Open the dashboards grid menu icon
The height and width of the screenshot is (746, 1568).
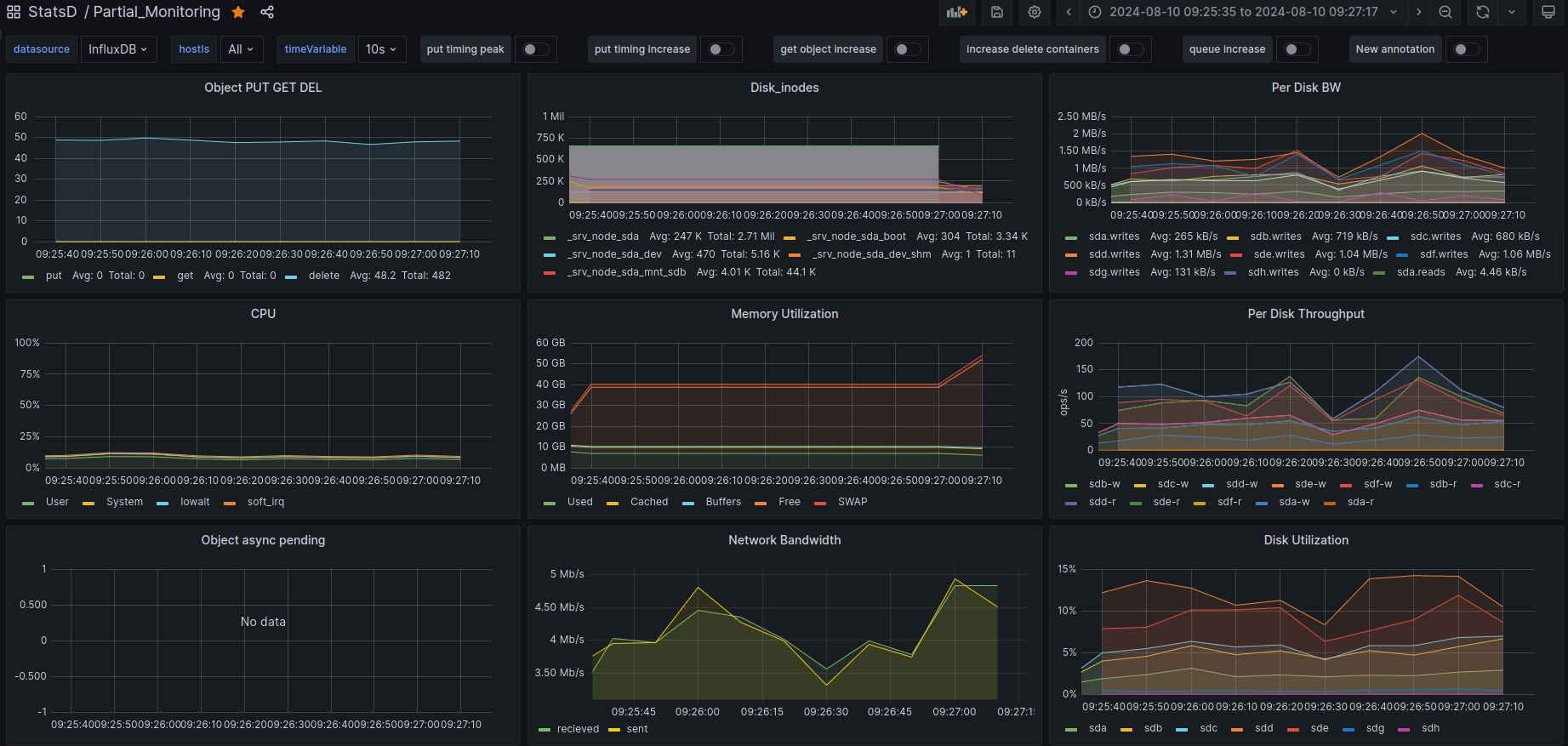[x=14, y=12]
